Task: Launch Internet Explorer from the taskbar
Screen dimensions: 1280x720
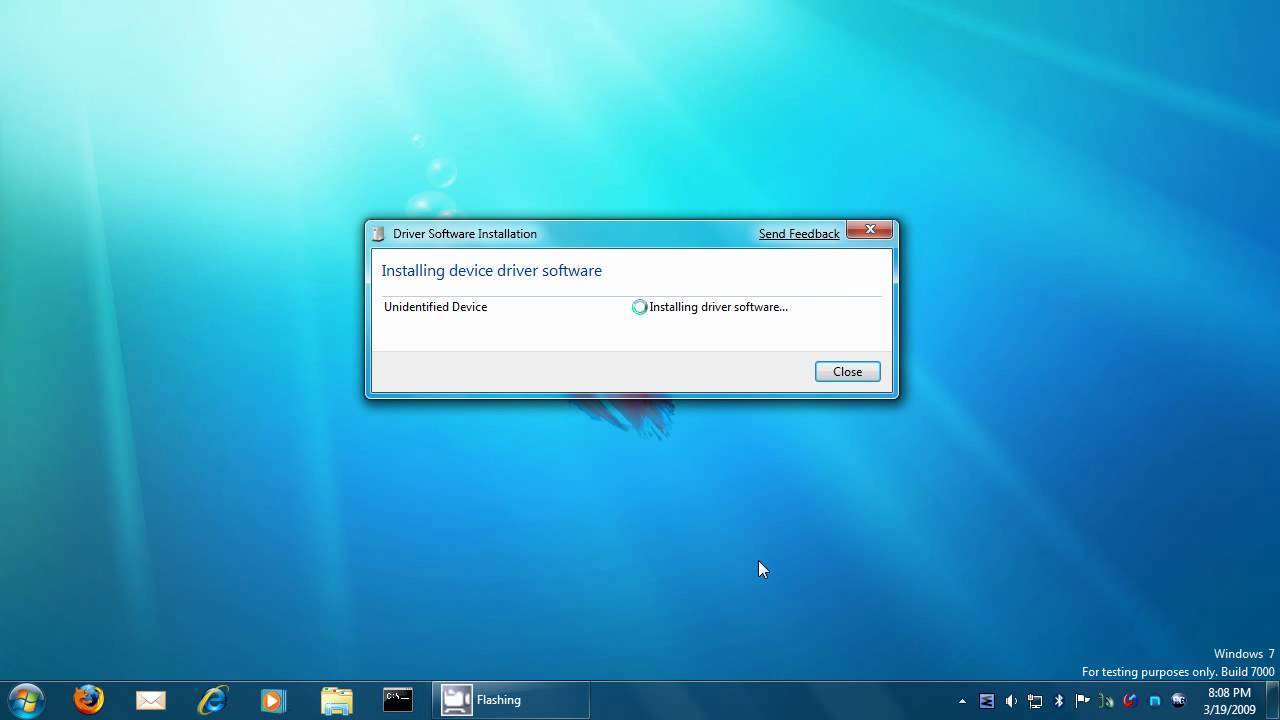Action: pos(213,700)
